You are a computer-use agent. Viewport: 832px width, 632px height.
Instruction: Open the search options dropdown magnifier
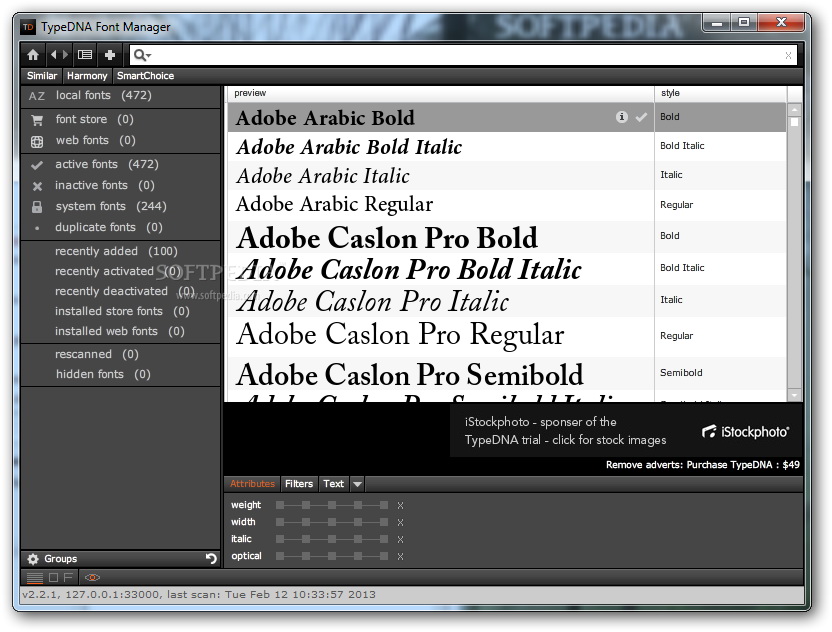pyautogui.click(x=141, y=56)
